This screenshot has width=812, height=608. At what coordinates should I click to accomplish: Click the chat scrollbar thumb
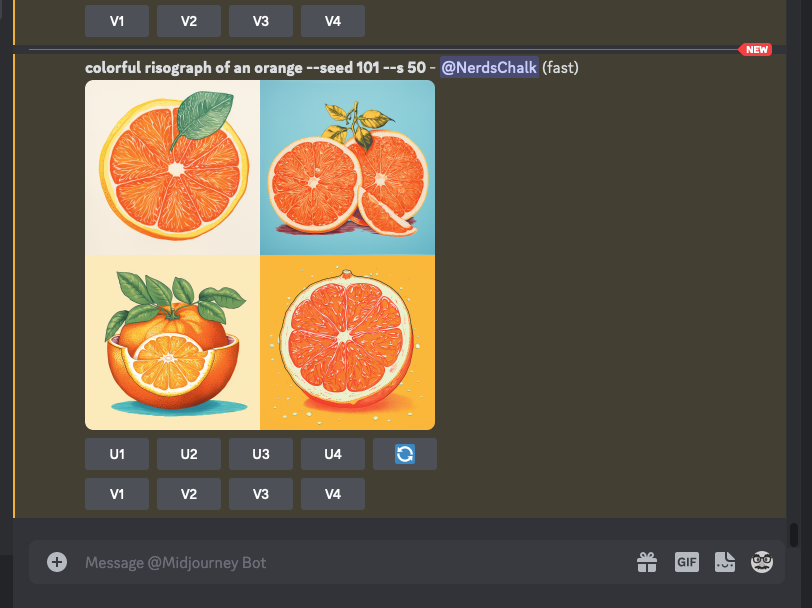(794, 535)
